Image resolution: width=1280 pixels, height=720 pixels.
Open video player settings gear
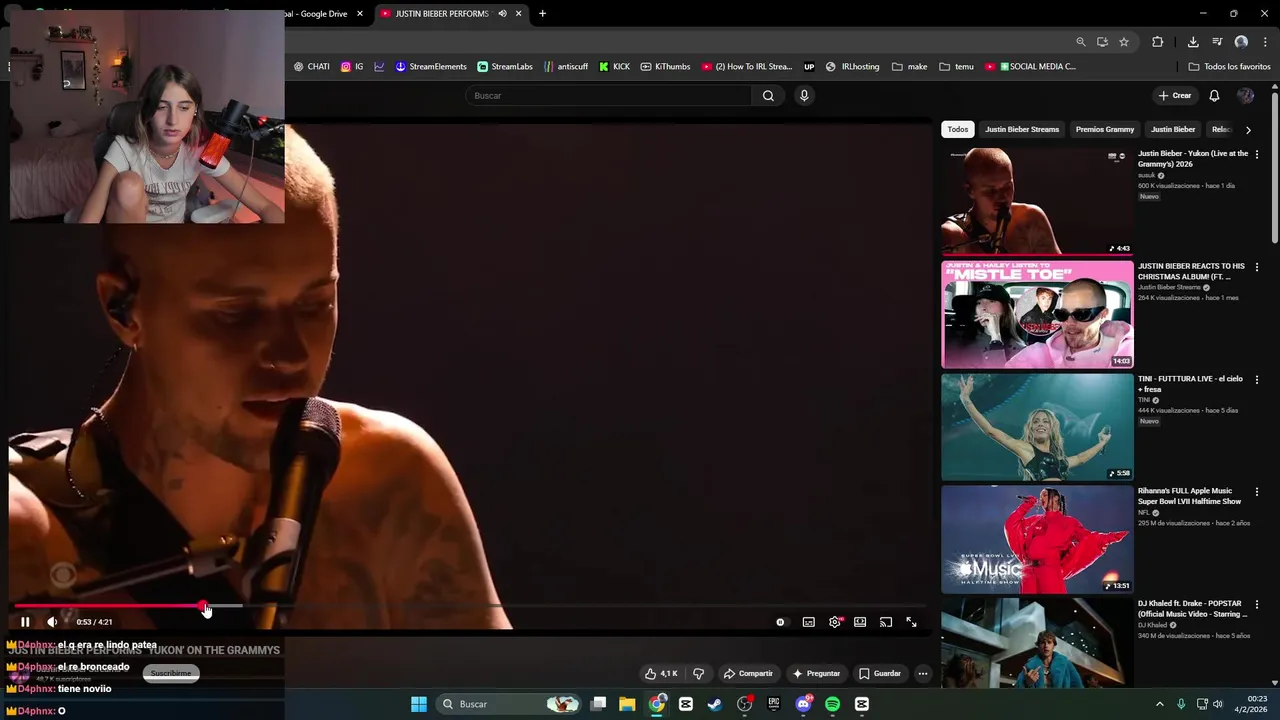pos(835,622)
